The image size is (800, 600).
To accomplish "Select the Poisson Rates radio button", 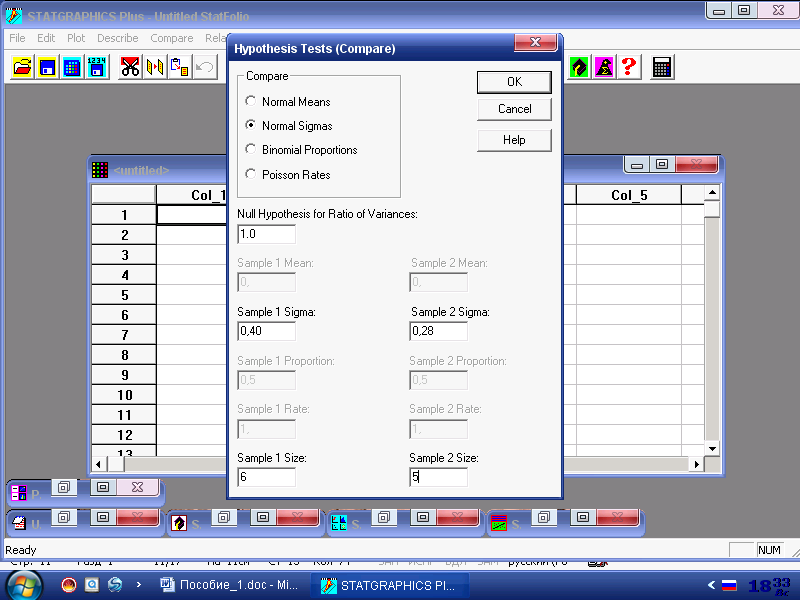I will tap(251, 174).
